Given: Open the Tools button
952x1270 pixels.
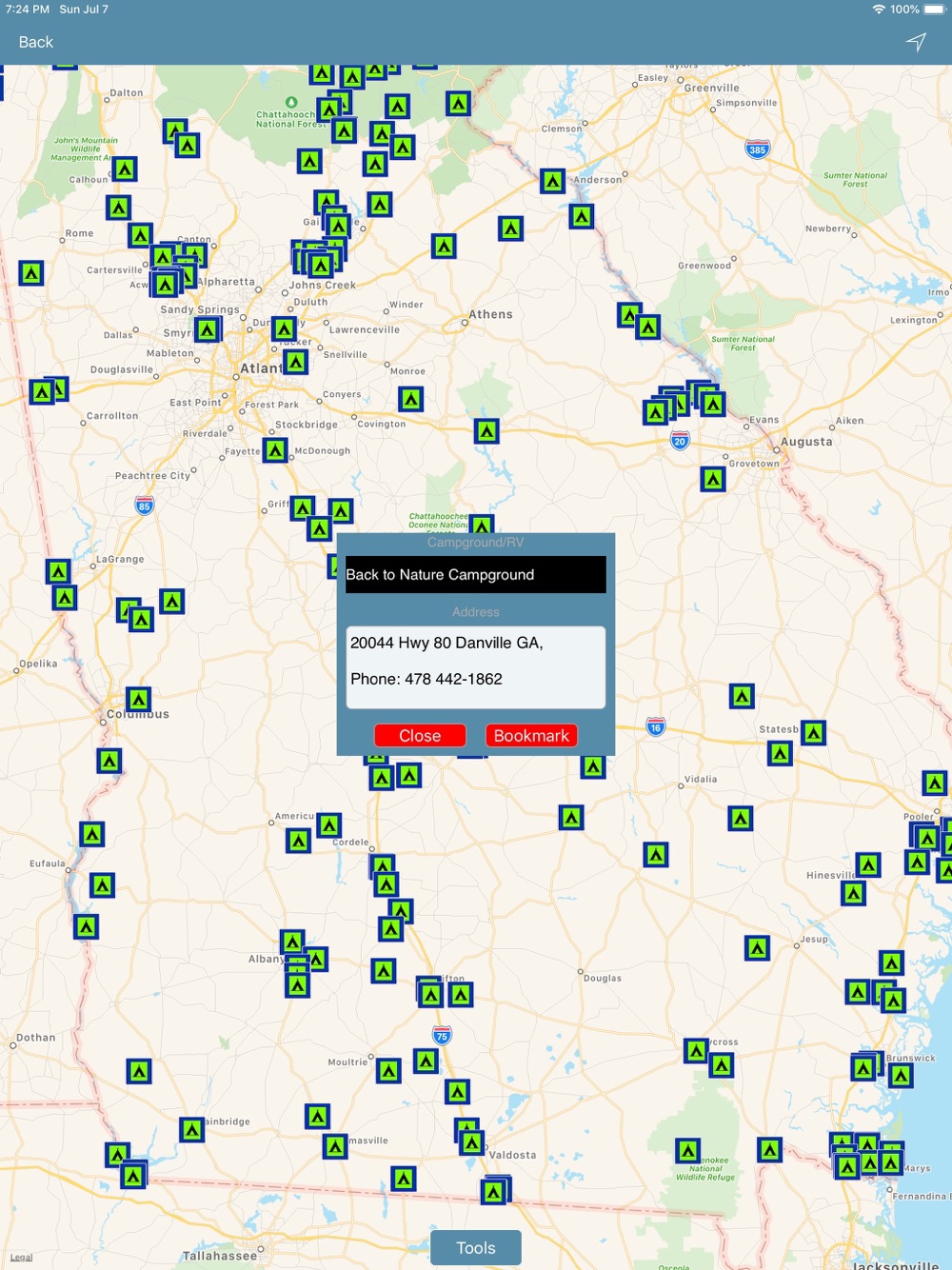Looking at the screenshot, I should (x=476, y=1248).
